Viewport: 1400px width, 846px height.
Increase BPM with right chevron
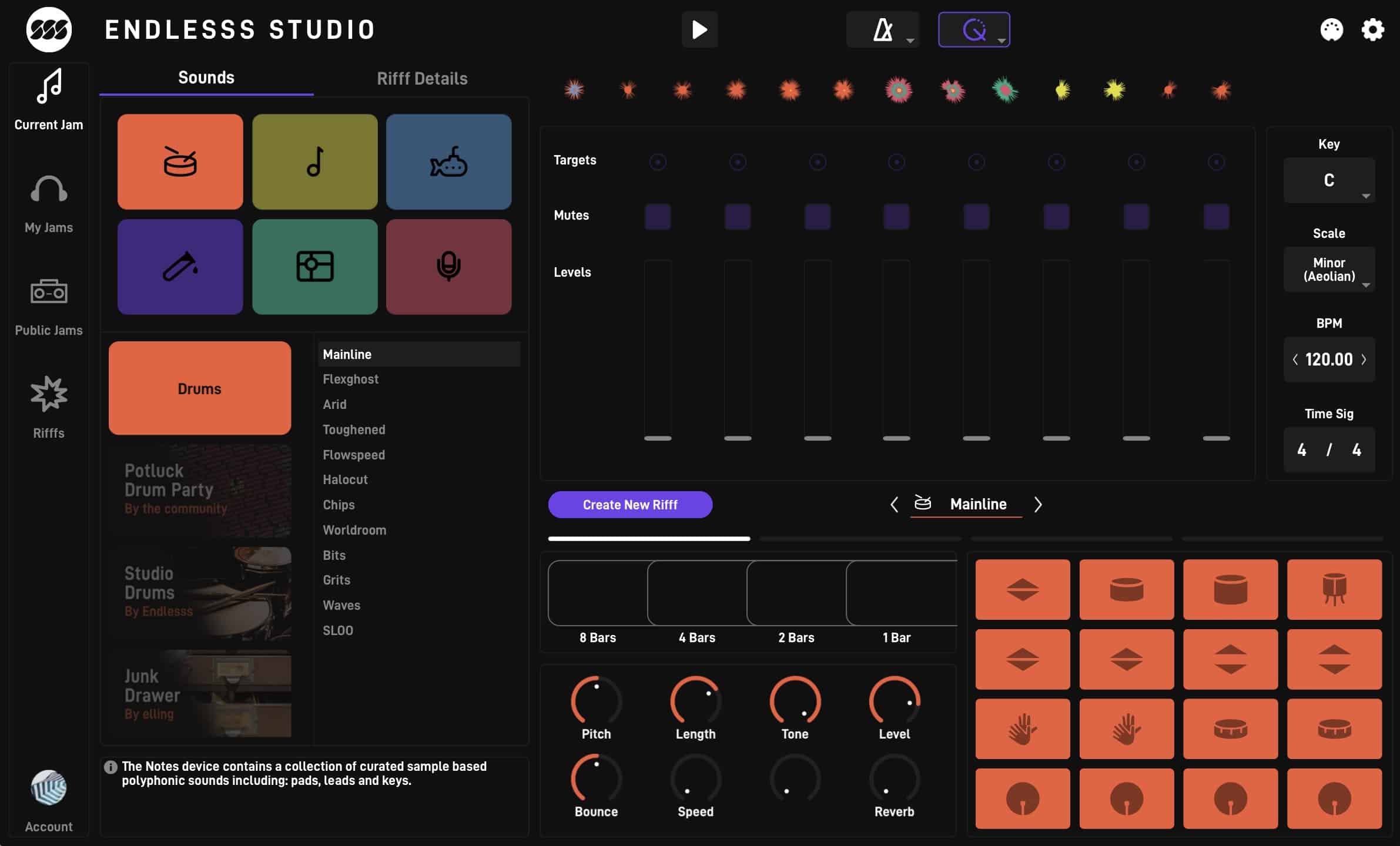pos(1364,360)
